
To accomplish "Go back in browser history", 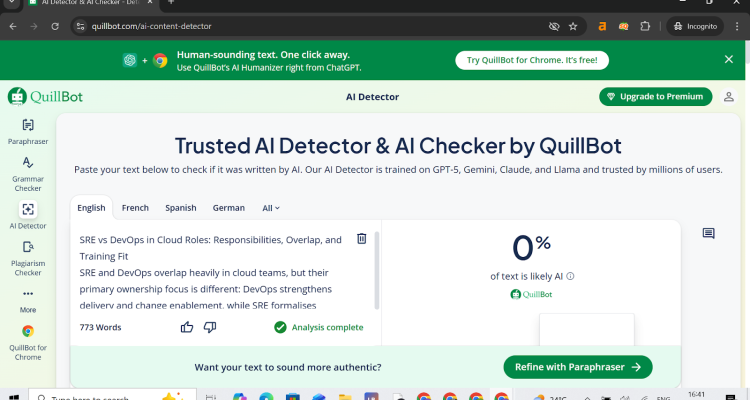I will (13, 26).
